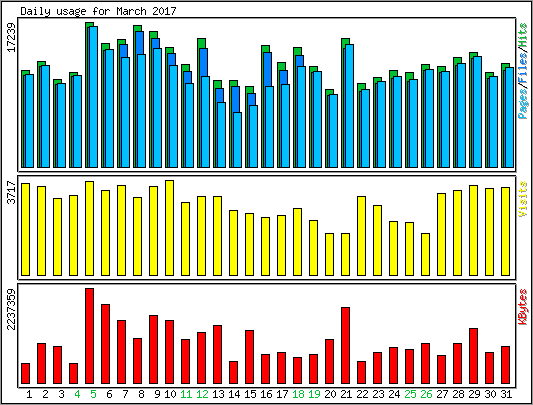Click the yellow visits bar for day 26
Viewport: 533px width, 405px height.
426,254
